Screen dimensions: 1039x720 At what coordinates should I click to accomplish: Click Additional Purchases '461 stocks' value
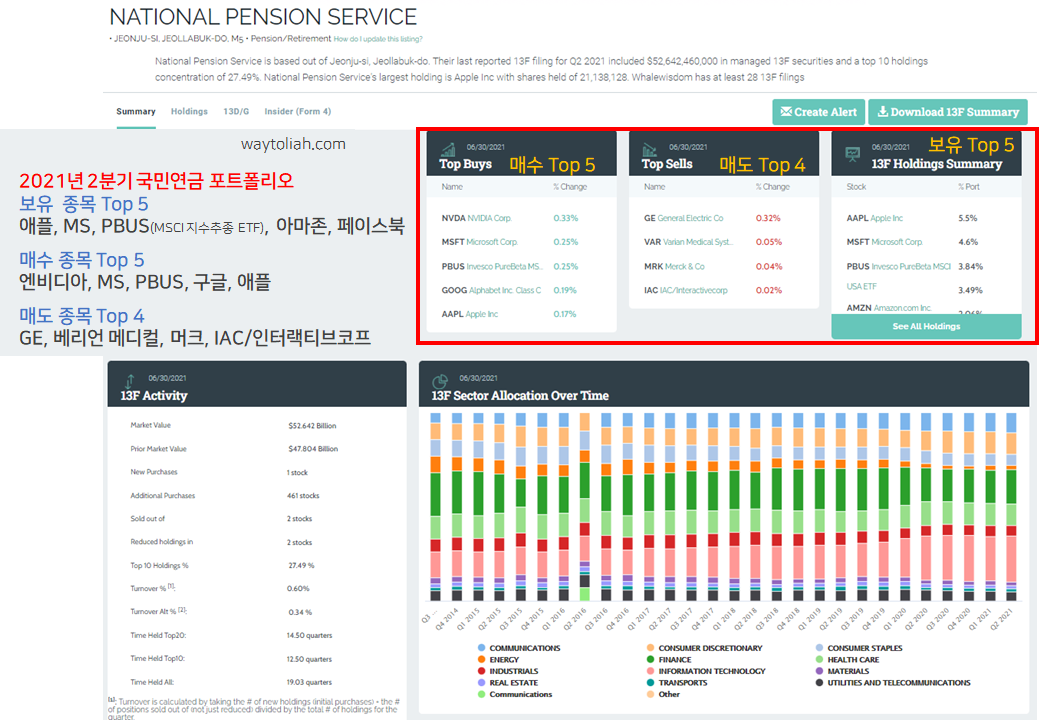pyautogui.click(x=303, y=495)
